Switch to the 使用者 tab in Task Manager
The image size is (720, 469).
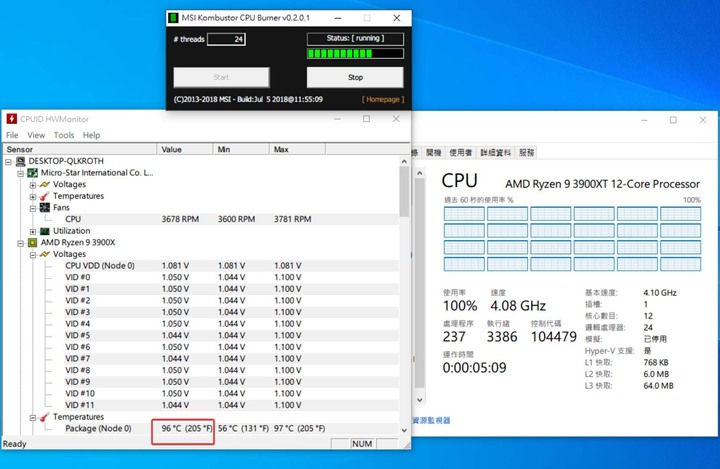[x=461, y=153]
